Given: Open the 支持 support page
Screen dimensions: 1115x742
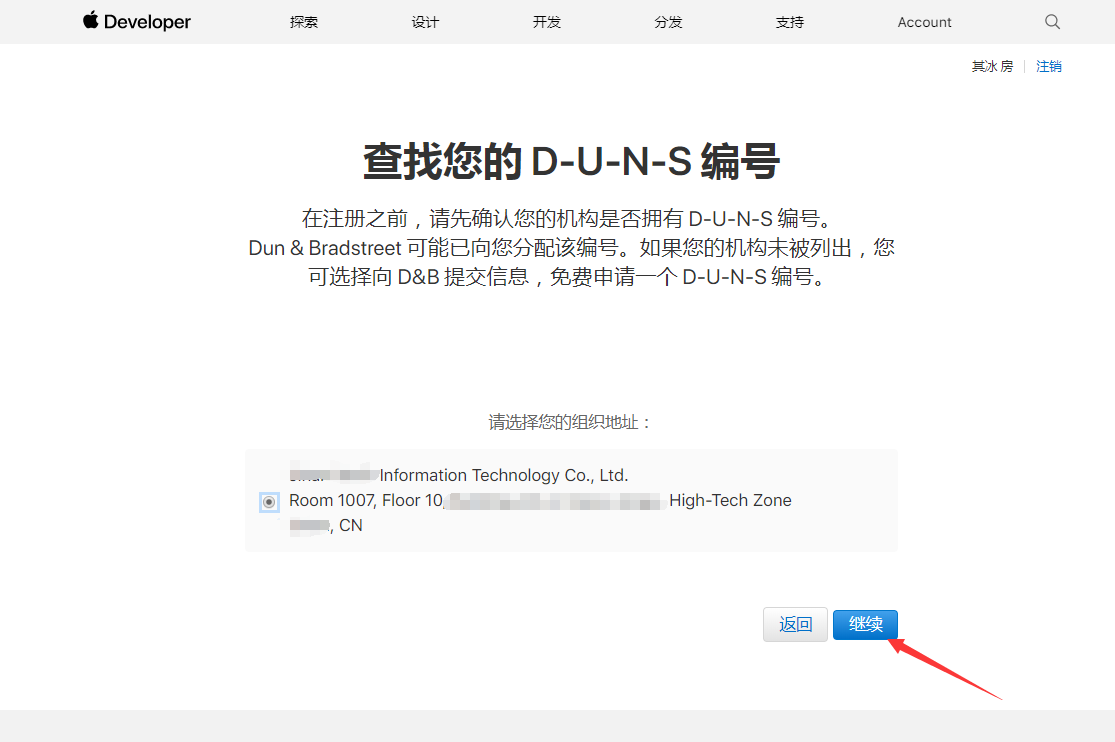Looking at the screenshot, I should [790, 22].
